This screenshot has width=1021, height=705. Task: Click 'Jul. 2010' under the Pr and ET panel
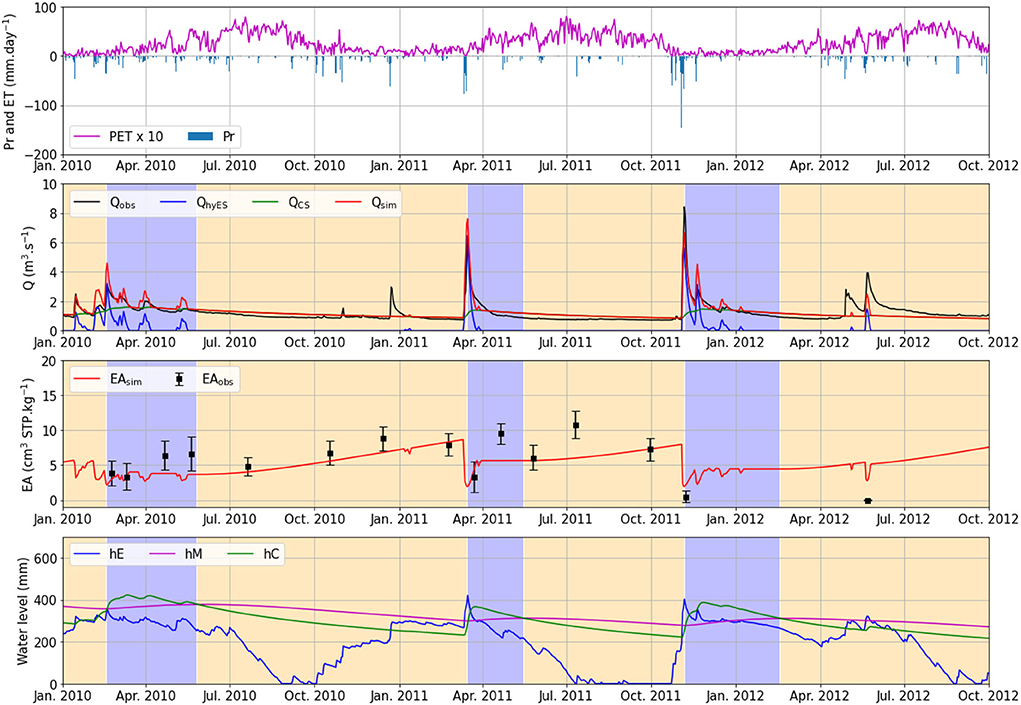(230, 165)
